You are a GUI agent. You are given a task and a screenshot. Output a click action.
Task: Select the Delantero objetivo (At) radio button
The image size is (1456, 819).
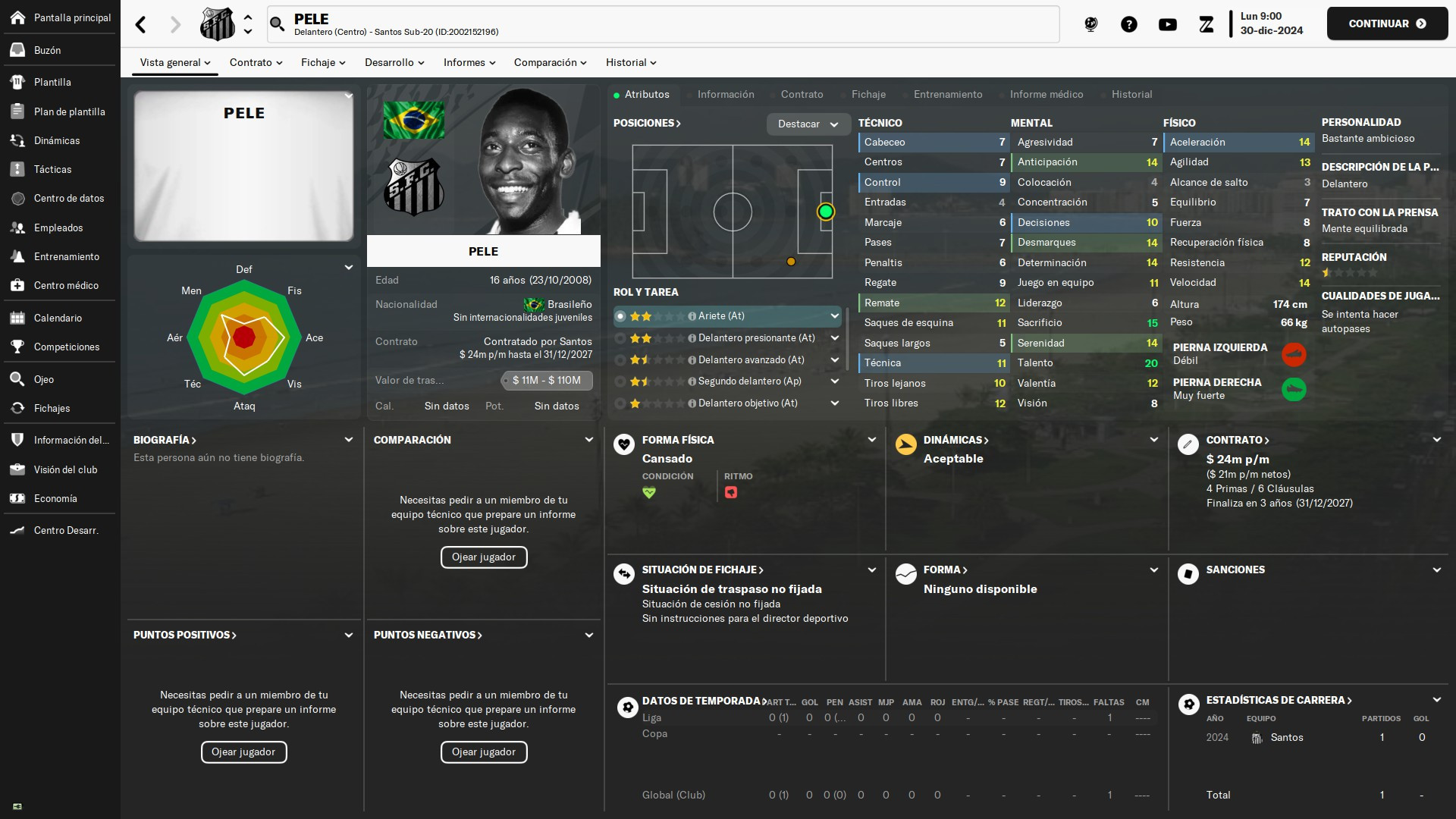coord(620,403)
